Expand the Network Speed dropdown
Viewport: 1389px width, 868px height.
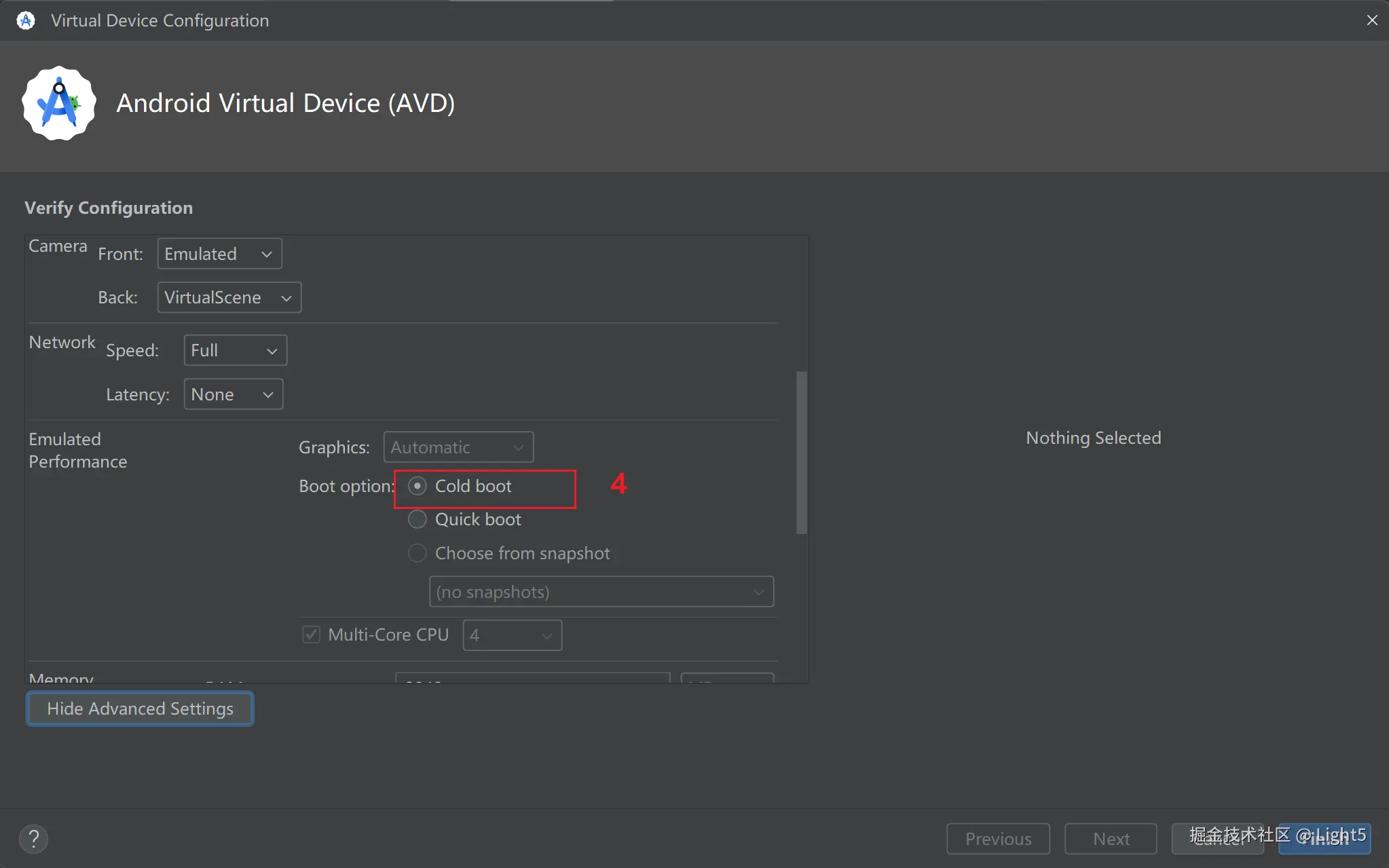pyautogui.click(x=235, y=350)
